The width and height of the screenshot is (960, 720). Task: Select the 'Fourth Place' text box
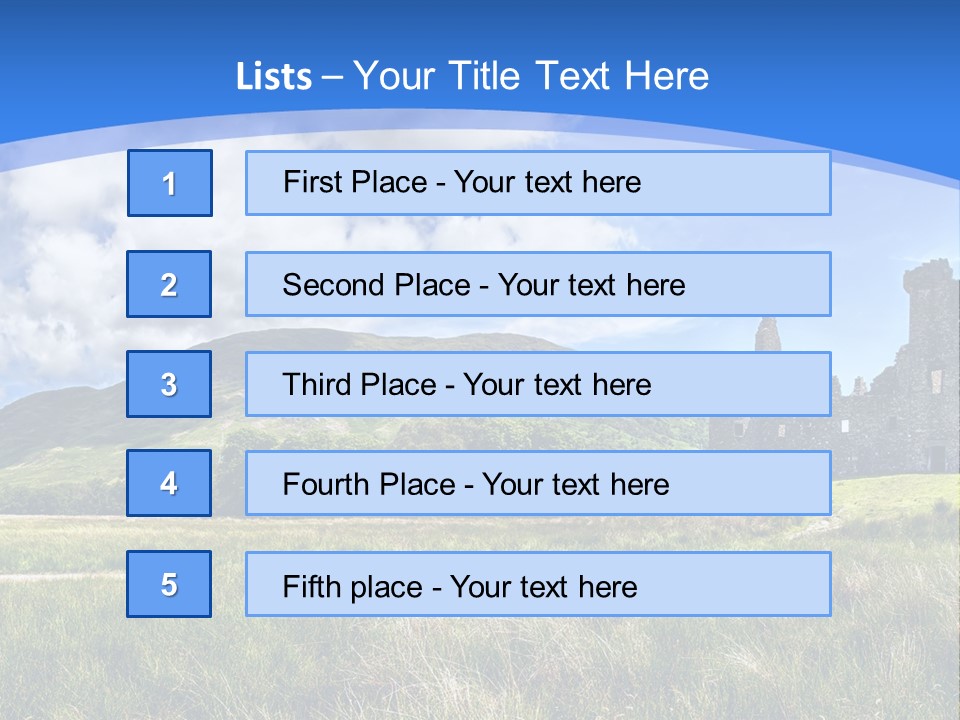538,483
